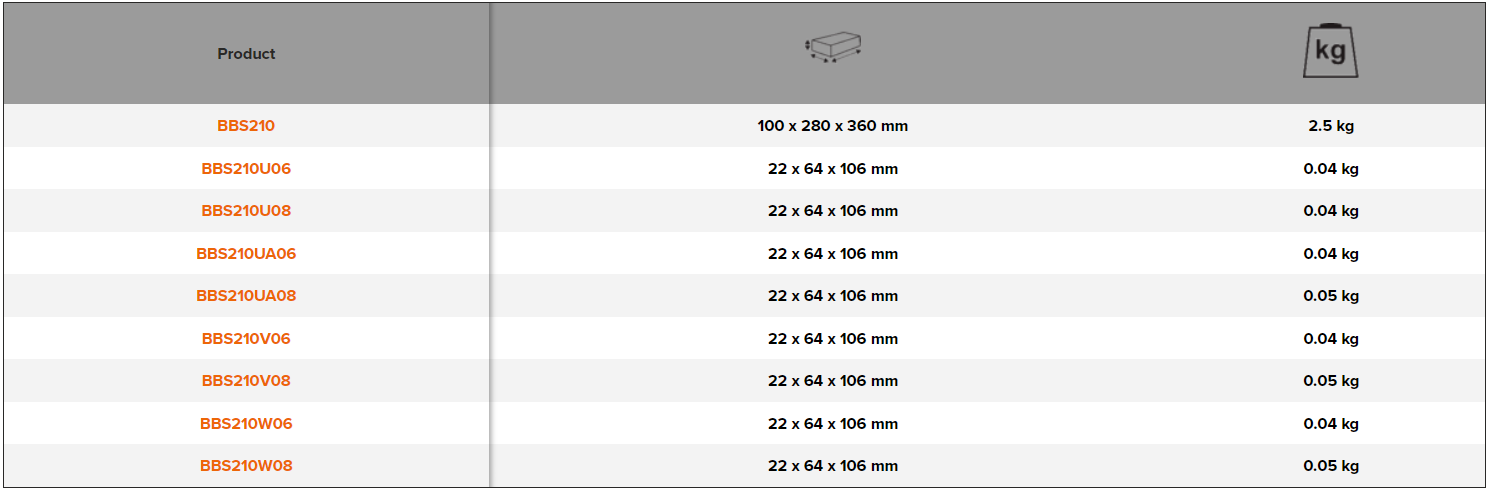Image resolution: width=1489 pixels, height=490 pixels.
Task: Open the BBS210UA06 product link
Action: pos(246,254)
